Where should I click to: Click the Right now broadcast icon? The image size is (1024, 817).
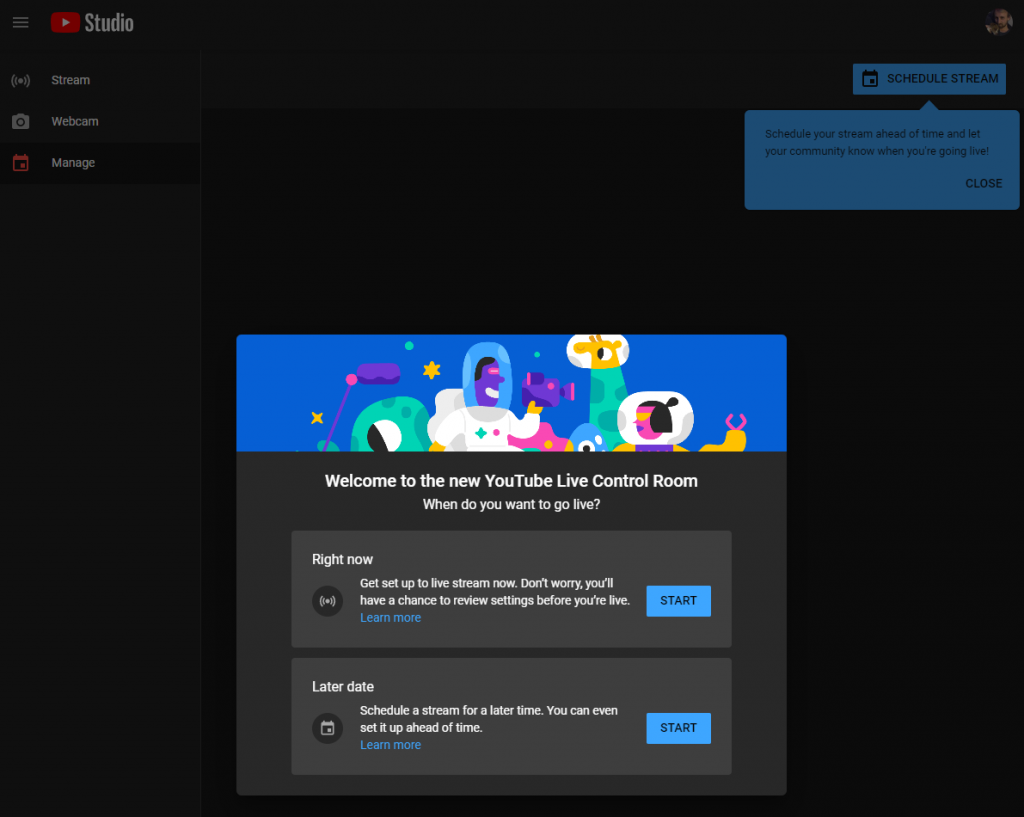pos(327,601)
